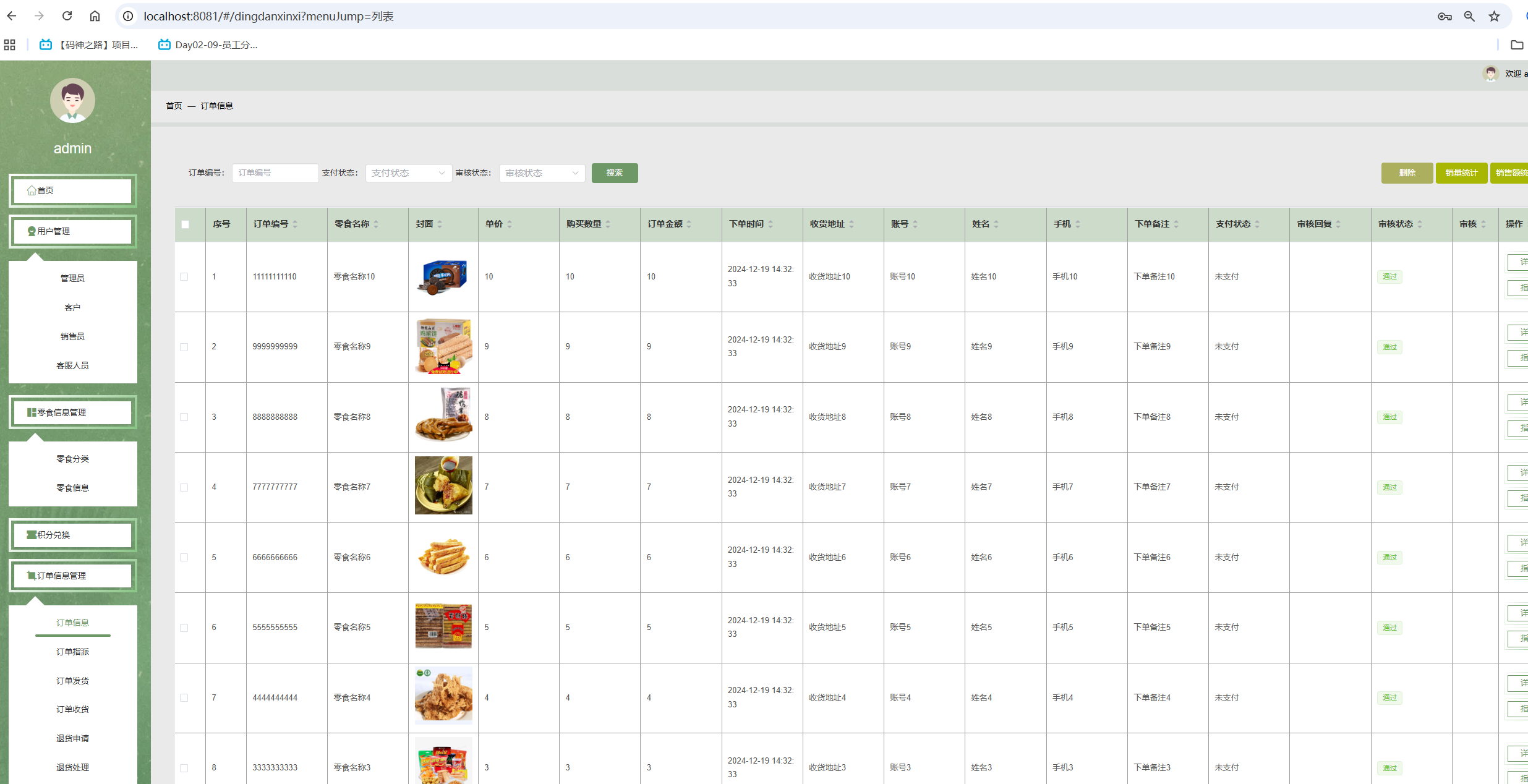Open the 支付状态 dropdown filter
The width and height of the screenshot is (1528, 784).
pyautogui.click(x=408, y=173)
